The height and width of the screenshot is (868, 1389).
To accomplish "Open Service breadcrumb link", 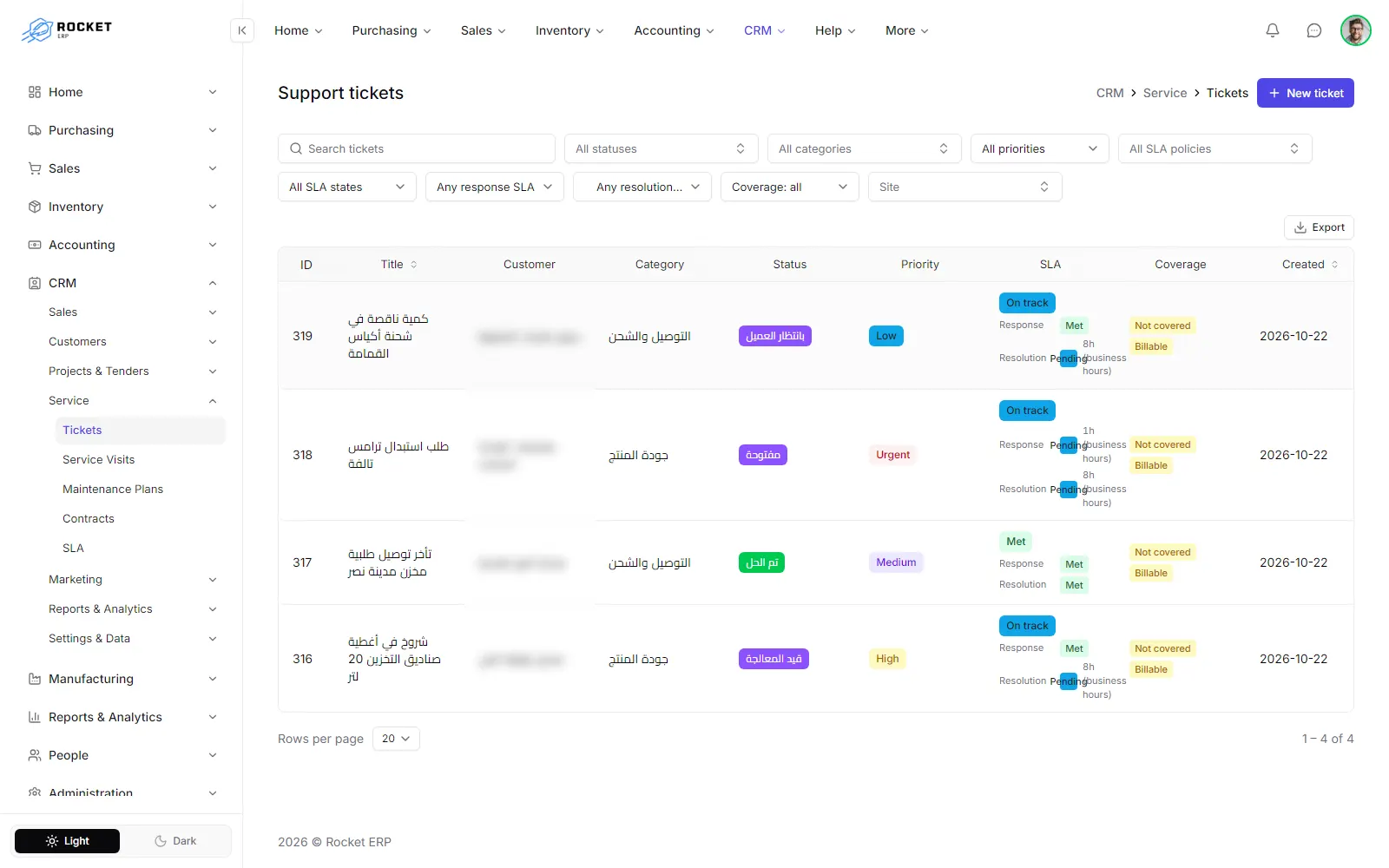I will pyautogui.click(x=1165, y=93).
